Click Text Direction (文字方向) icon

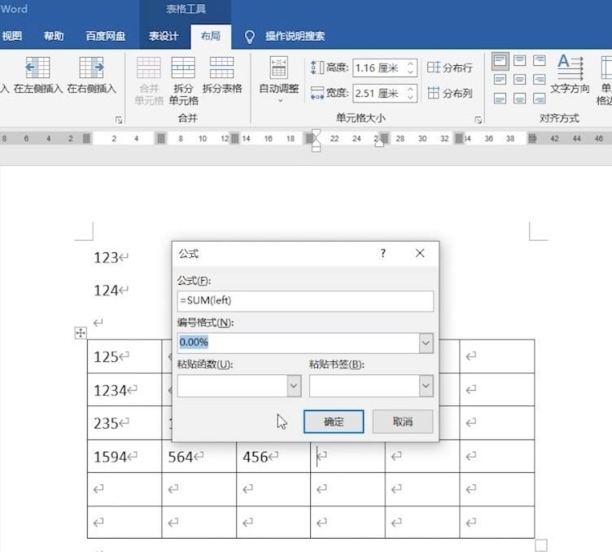tap(570, 67)
